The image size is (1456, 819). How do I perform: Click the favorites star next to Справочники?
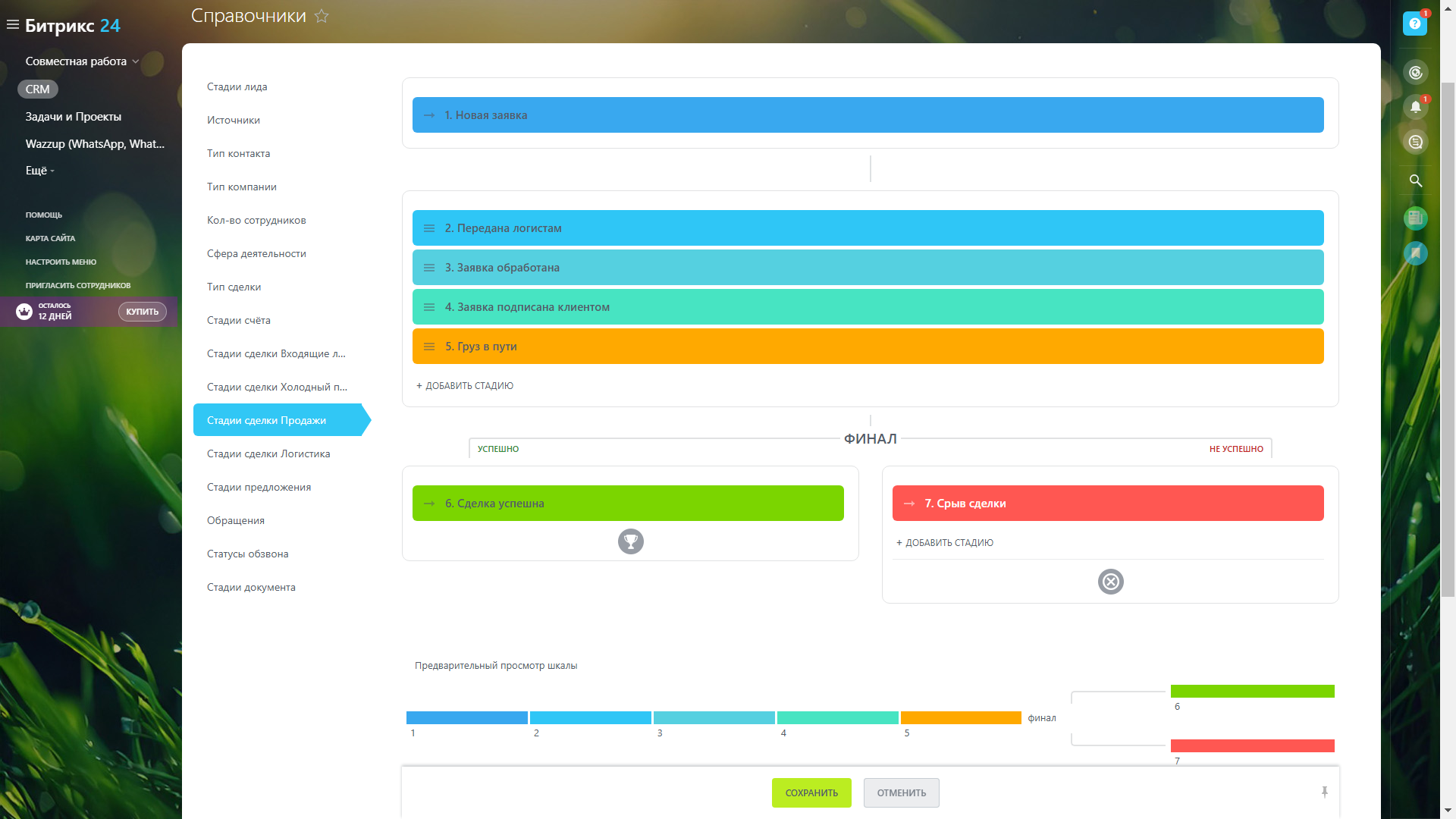coord(322,16)
